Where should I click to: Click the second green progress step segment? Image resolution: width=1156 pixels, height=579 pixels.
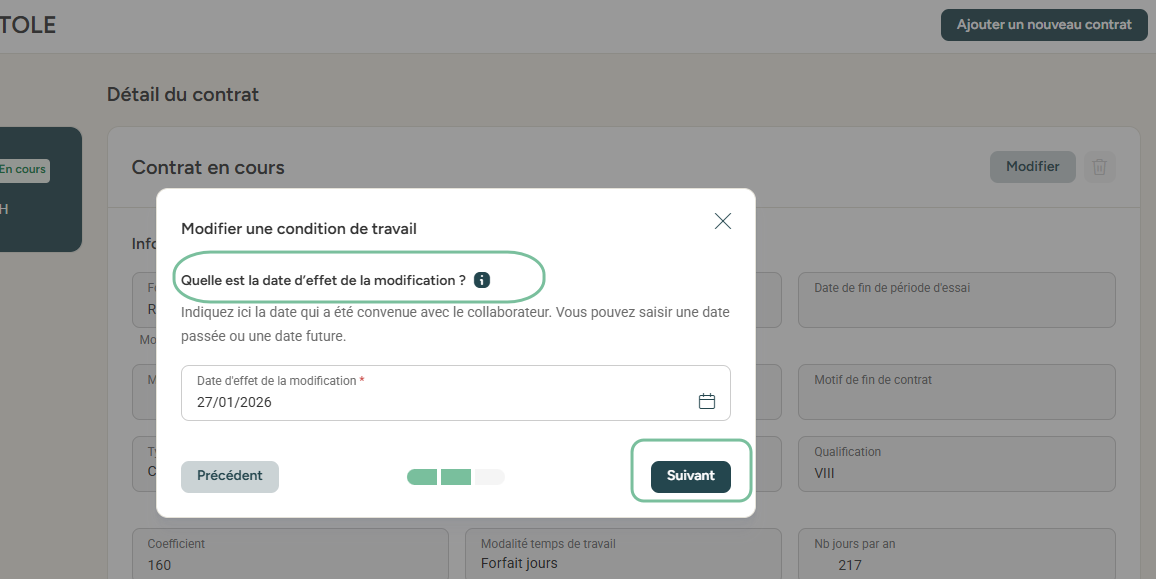[456, 477]
